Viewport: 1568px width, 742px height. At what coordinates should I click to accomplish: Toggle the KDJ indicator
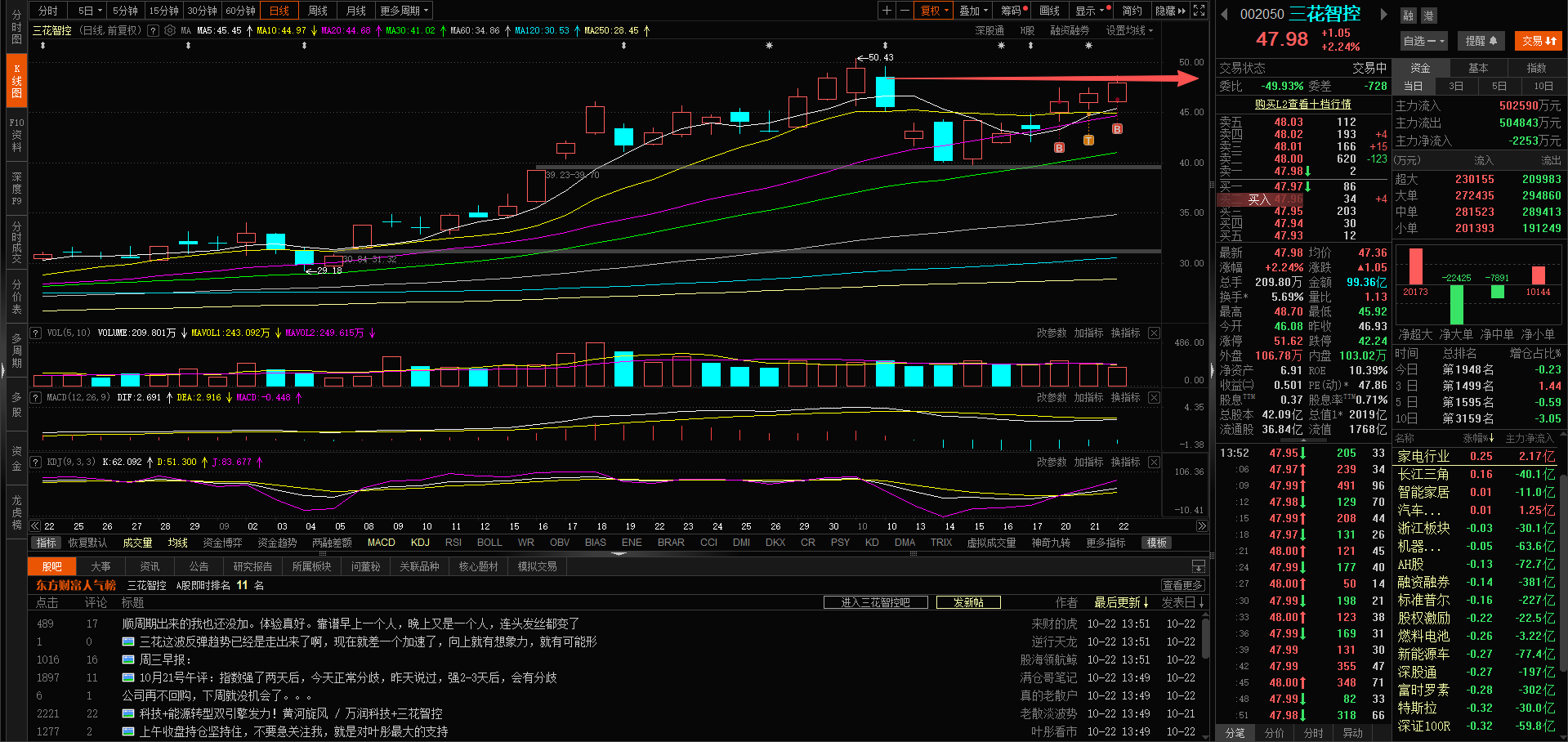point(421,543)
